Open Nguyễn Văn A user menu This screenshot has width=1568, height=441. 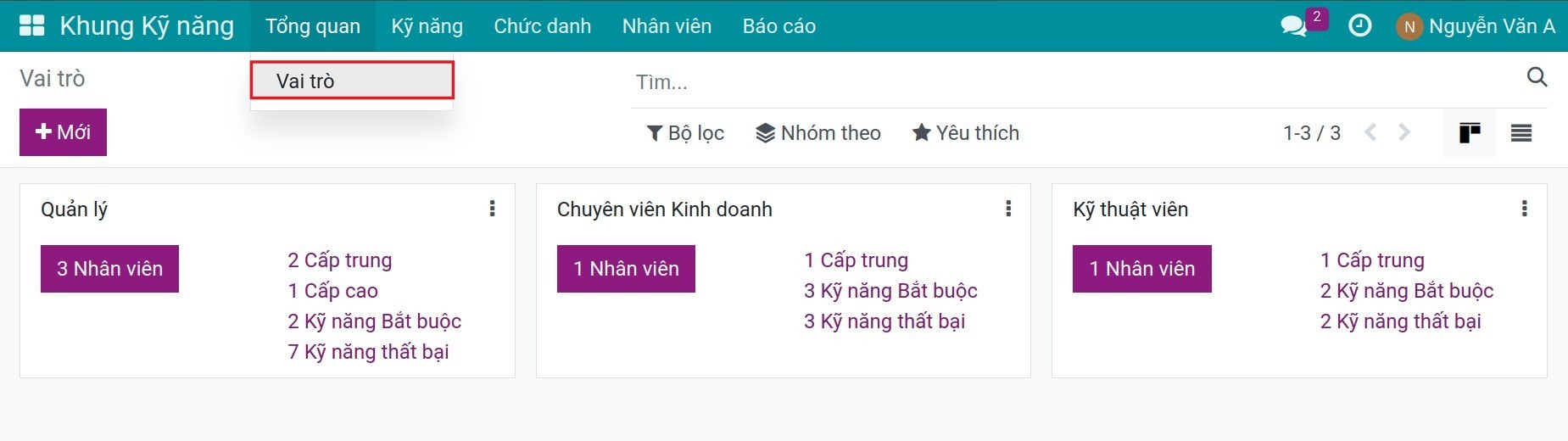click(1476, 26)
